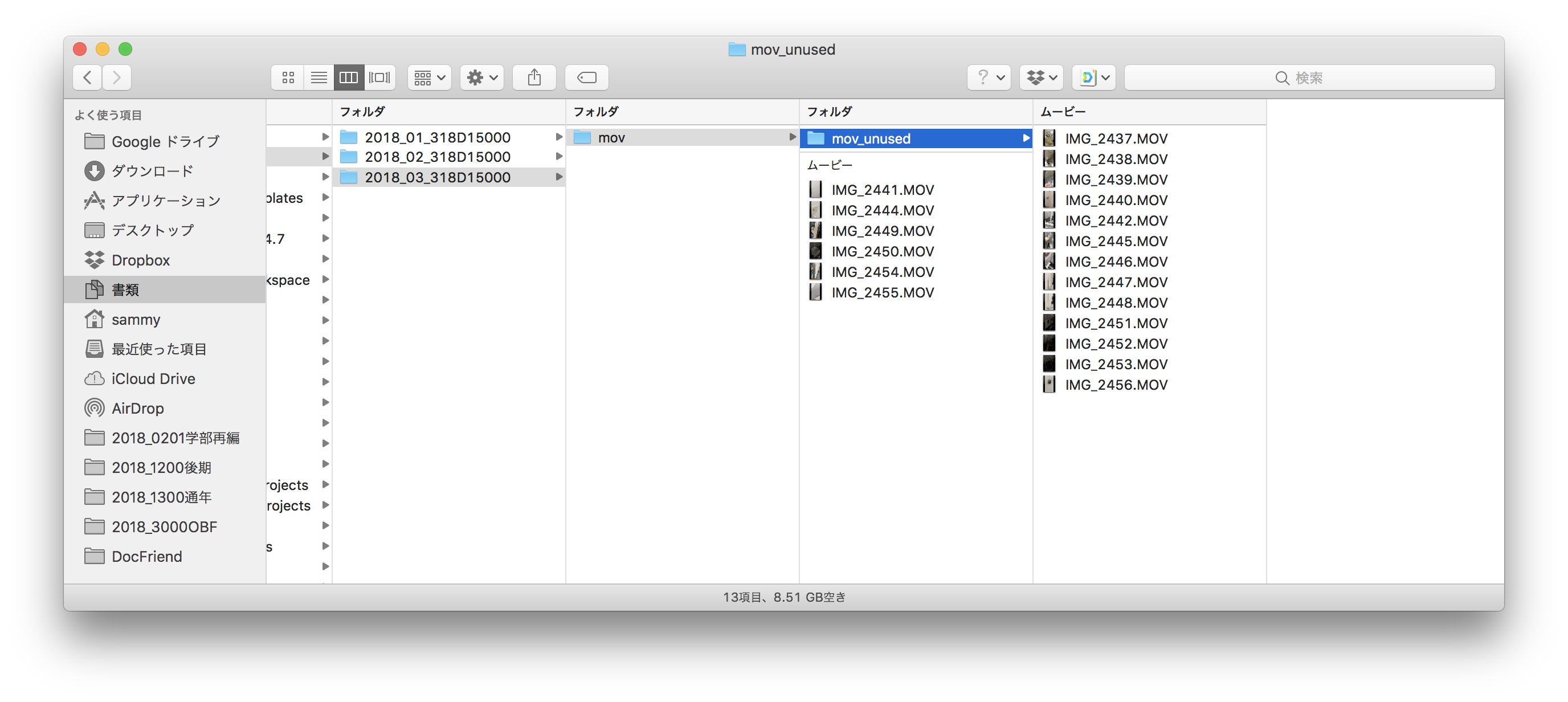
Task: Expand arrow next to 2018_02_318D15000
Action: 558,157
